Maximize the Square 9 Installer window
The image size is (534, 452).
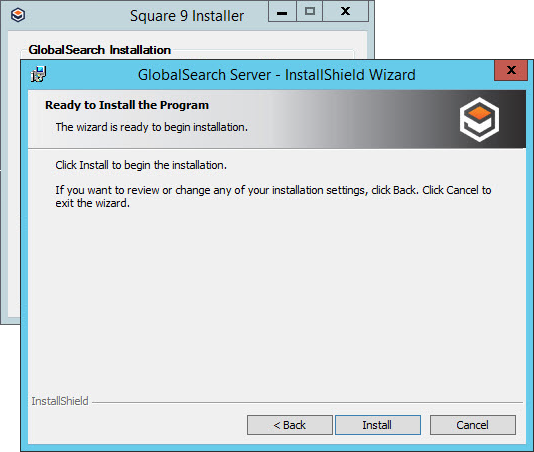pyautogui.click(x=310, y=12)
